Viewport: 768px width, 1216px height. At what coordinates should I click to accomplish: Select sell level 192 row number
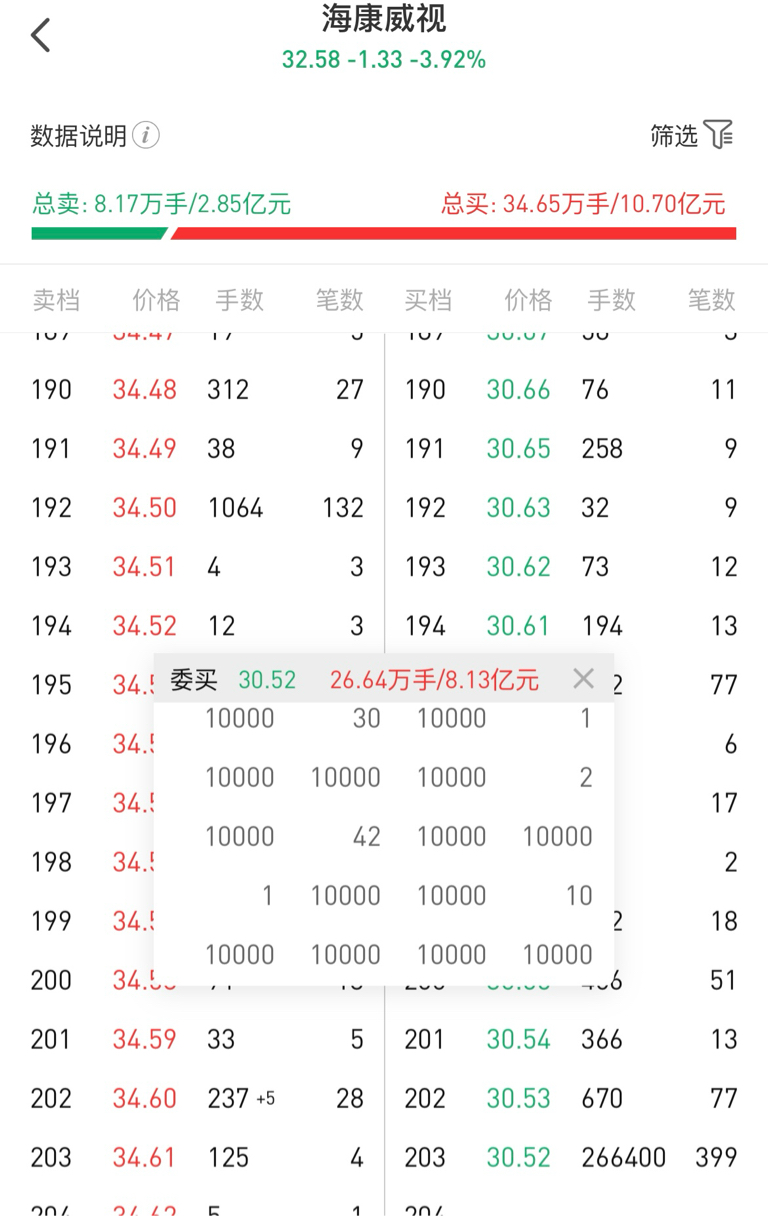tap(52, 508)
